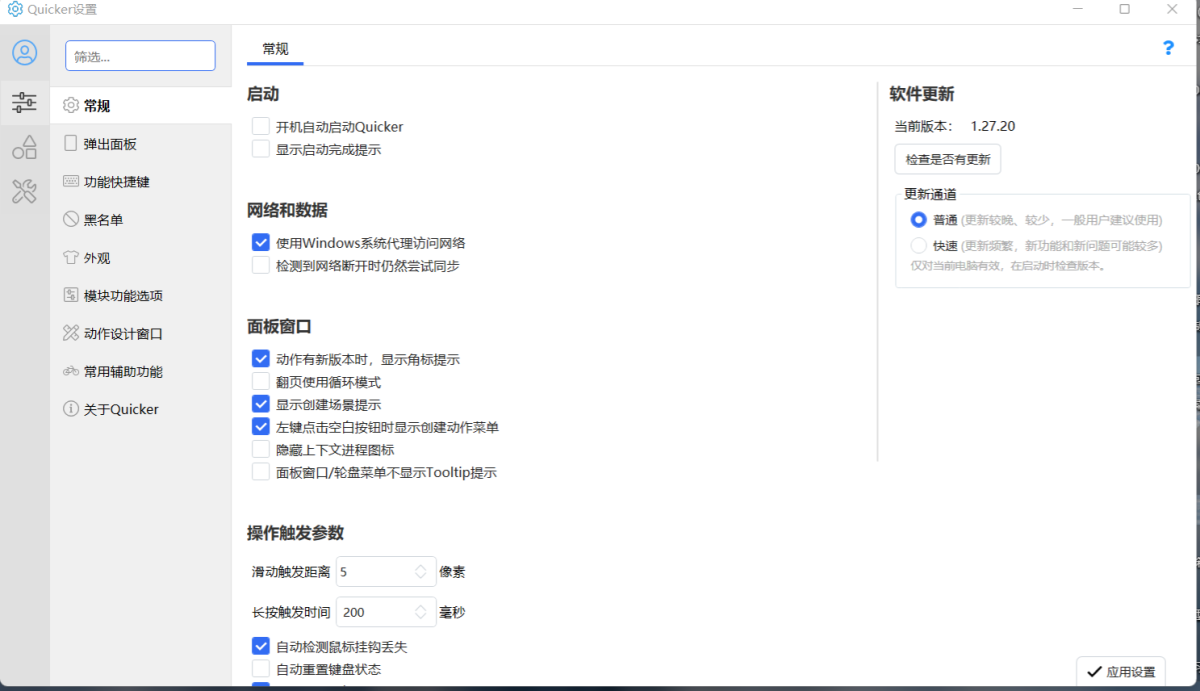Uncheck 左键点击空白按钮时显示创建动作菜单
1200x691 pixels.
[x=261, y=427]
